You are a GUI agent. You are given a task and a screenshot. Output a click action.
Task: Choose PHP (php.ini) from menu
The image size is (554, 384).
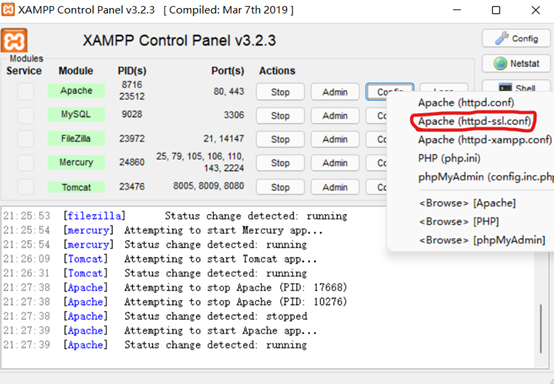point(449,158)
